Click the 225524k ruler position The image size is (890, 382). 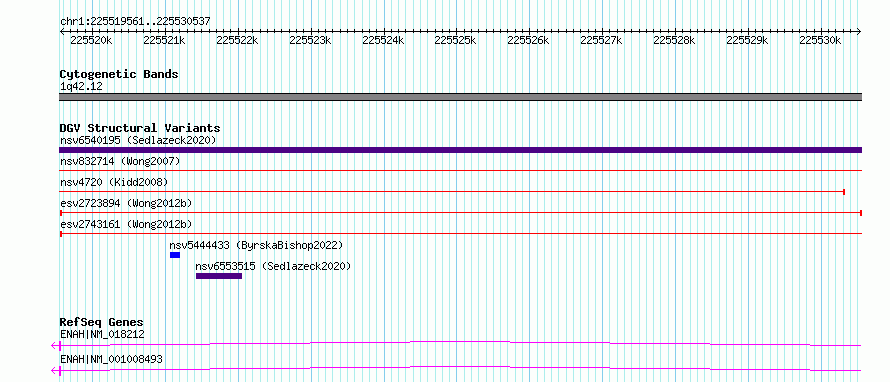click(x=383, y=41)
